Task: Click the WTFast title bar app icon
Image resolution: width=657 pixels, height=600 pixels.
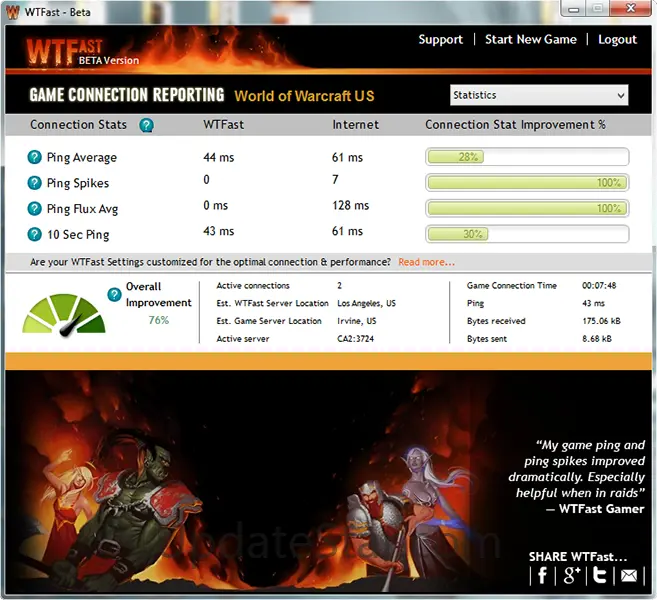Action: [13, 12]
